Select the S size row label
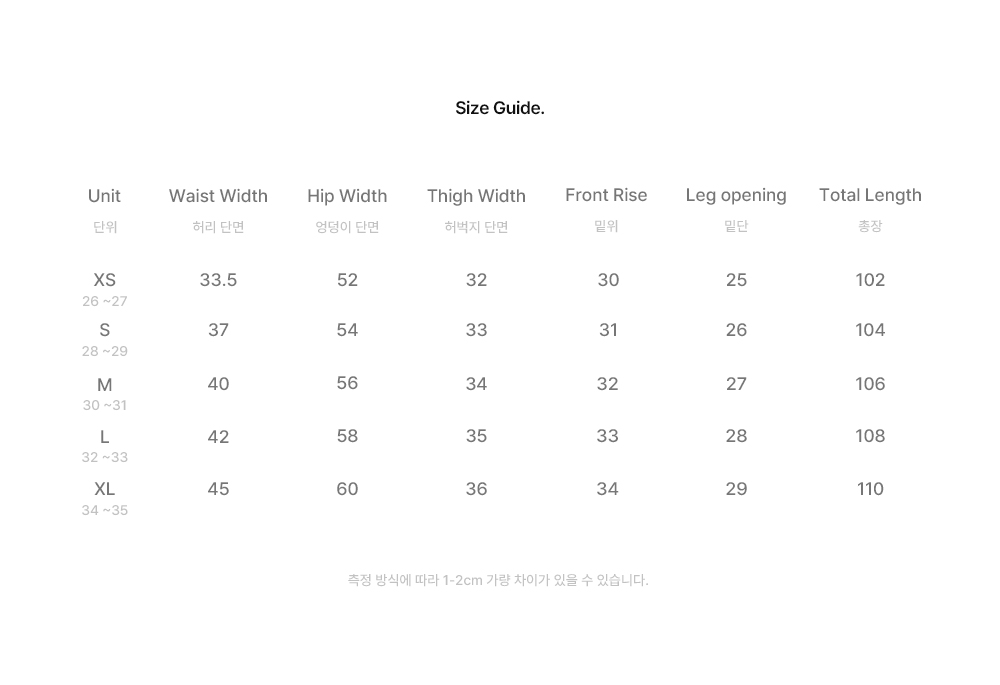This screenshot has width=1000, height=685. [x=105, y=330]
